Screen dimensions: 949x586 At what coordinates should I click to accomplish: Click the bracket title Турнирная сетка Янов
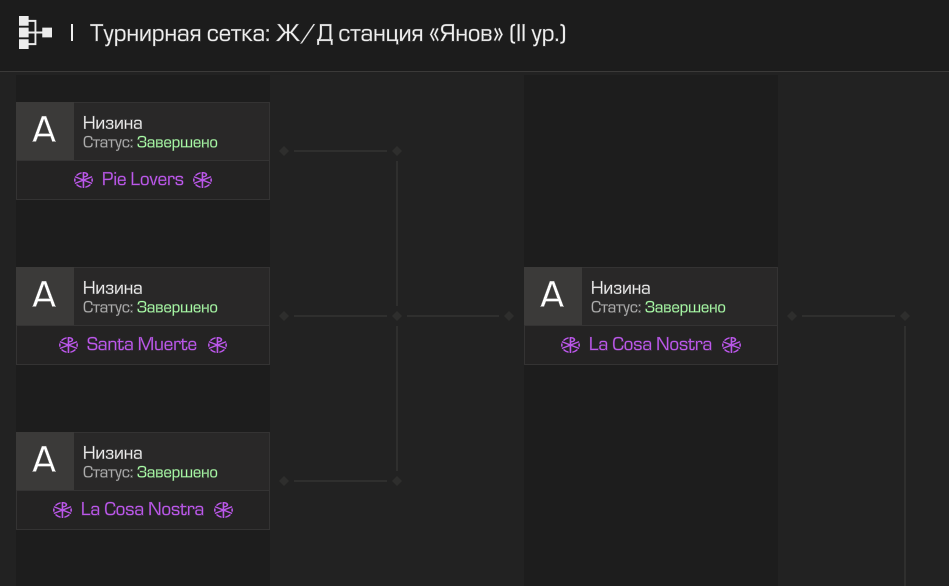click(328, 33)
